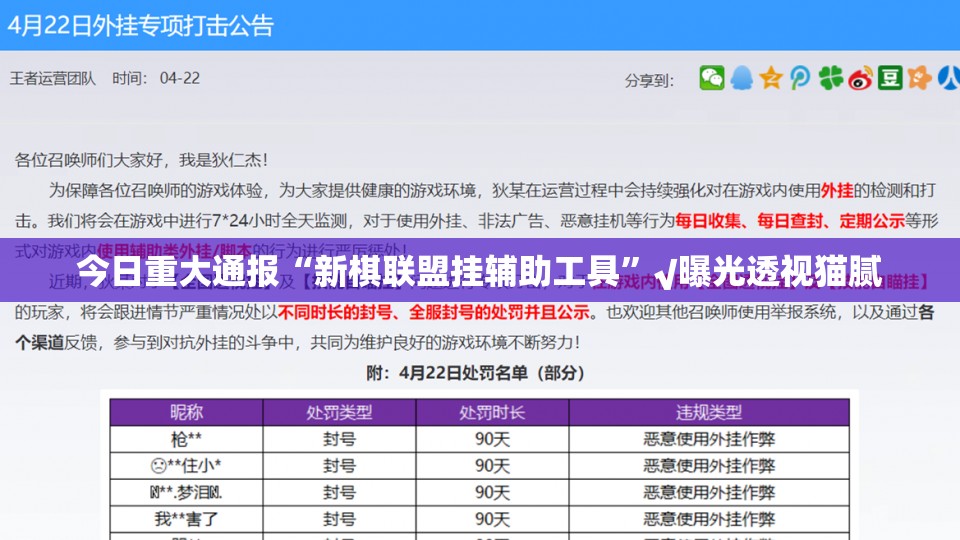Select the 违规类型 column header

click(709, 412)
